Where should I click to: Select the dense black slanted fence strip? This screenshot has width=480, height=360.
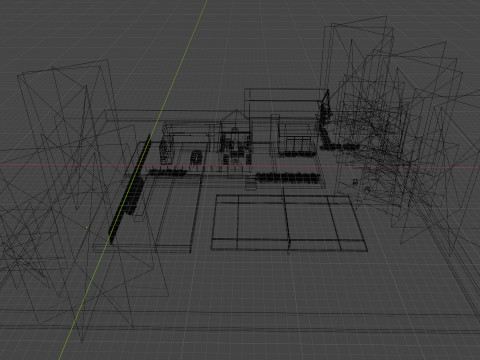pyautogui.click(x=129, y=190)
